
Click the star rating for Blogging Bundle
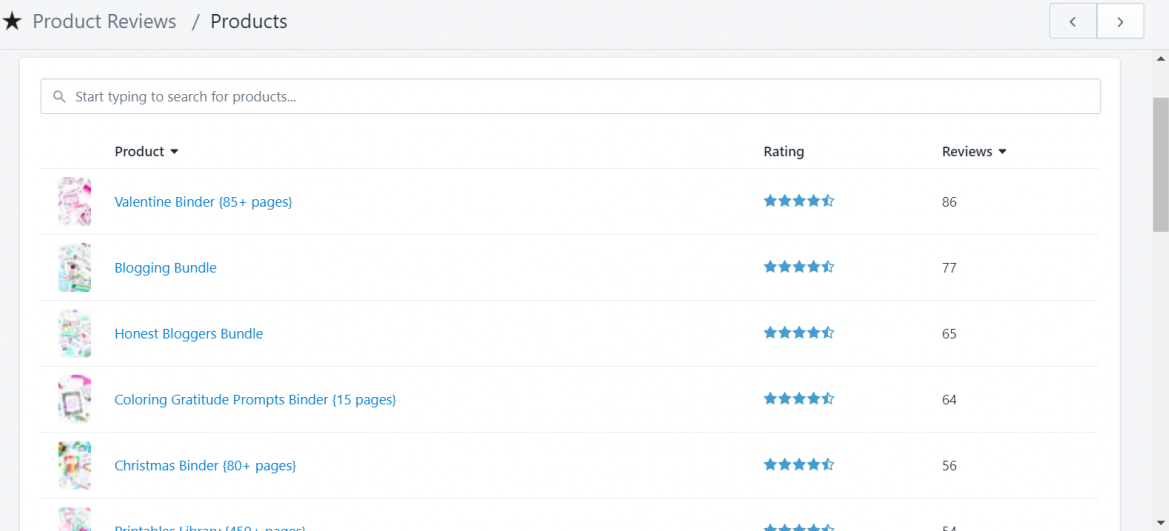[798, 266]
